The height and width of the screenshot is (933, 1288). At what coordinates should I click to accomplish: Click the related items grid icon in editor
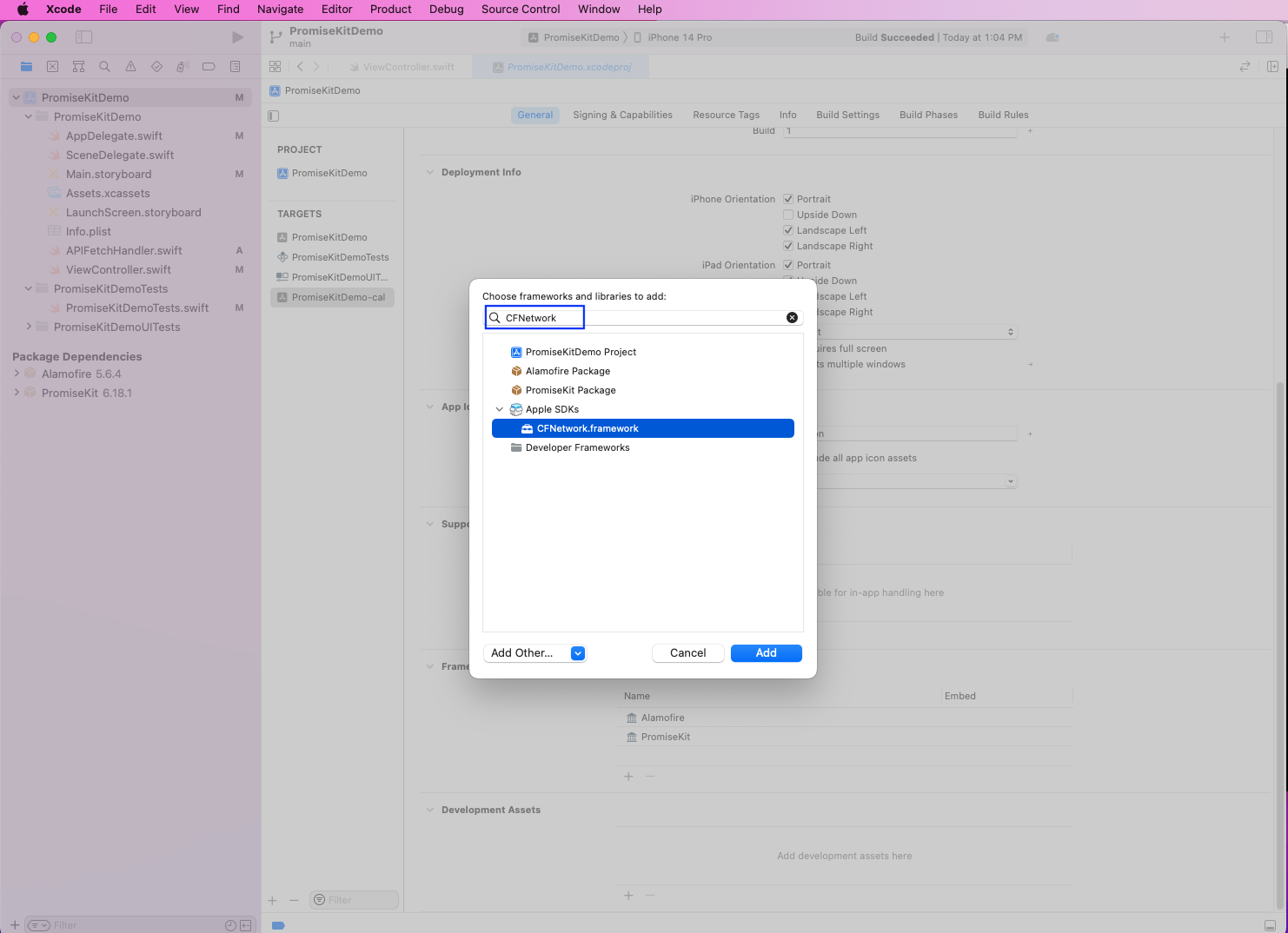(x=276, y=66)
